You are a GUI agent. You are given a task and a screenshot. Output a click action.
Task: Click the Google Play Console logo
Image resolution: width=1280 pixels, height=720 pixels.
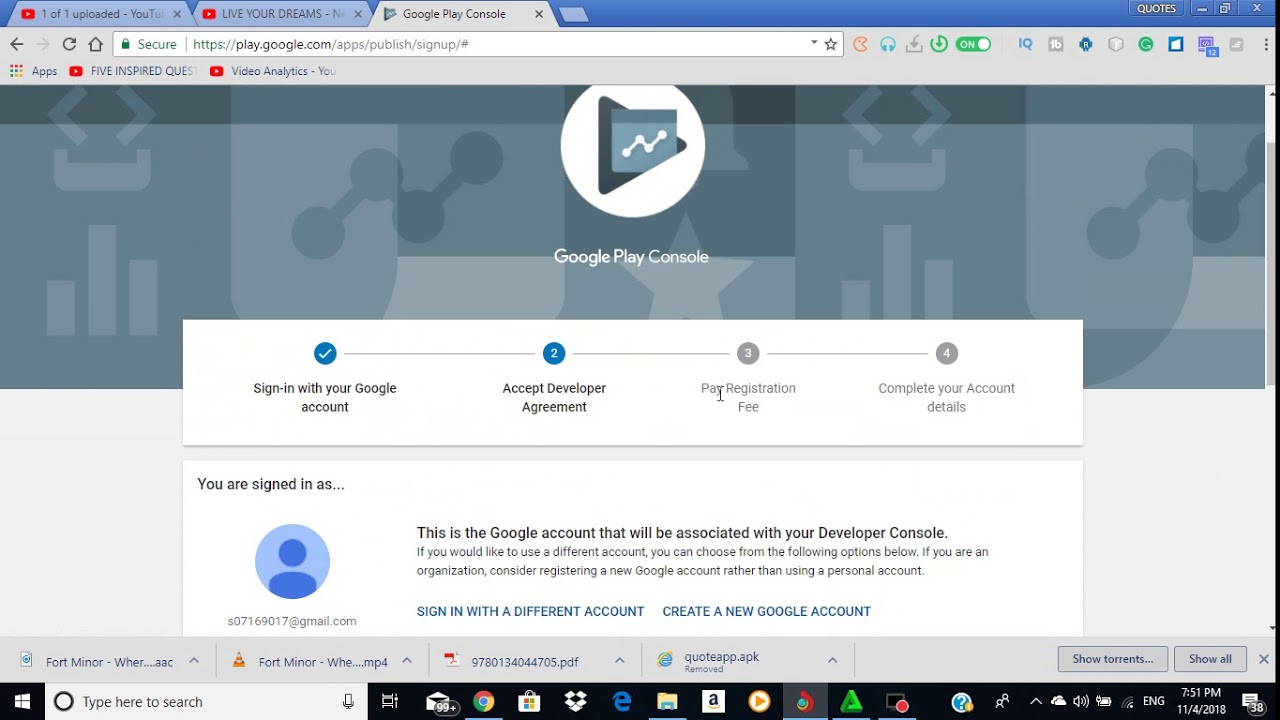point(633,145)
